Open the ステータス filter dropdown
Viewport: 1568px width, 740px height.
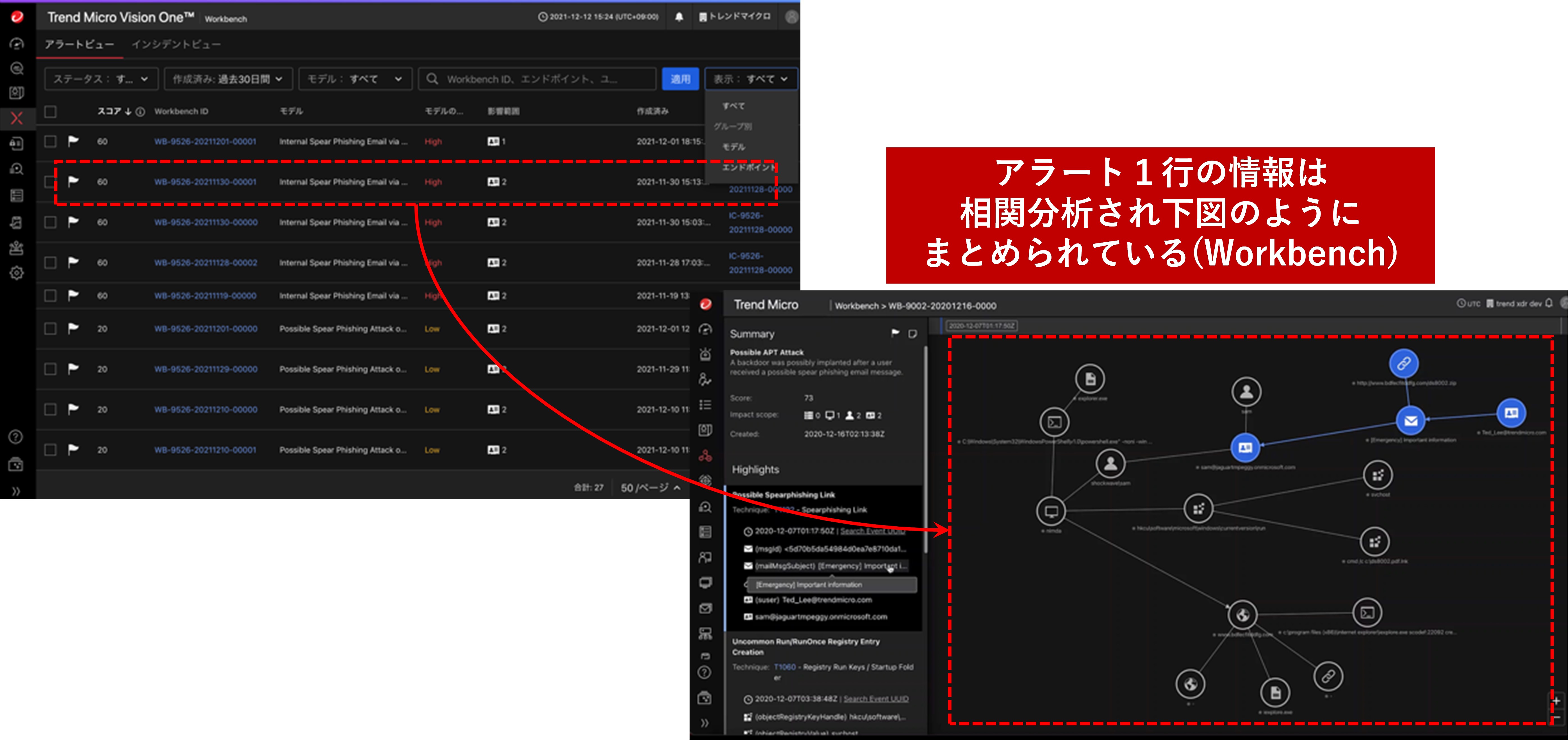pos(101,79)
